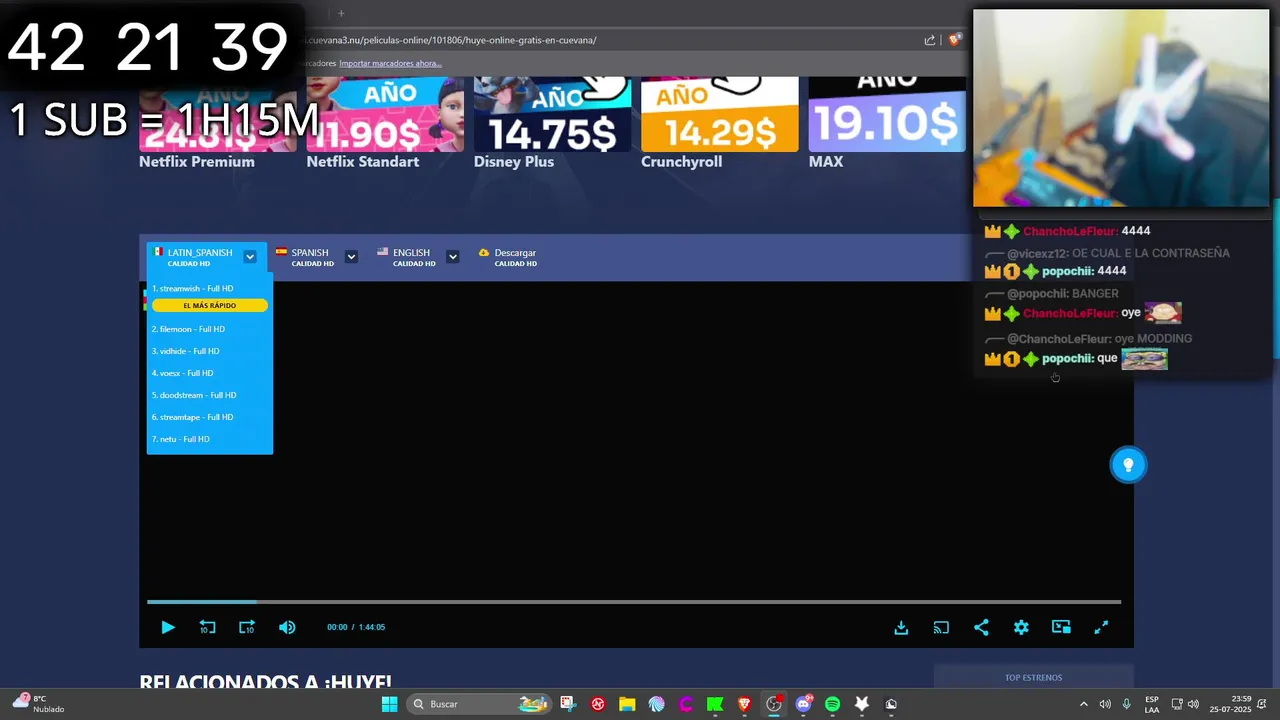
Task: Click the RELACIONADOS A ¡HUYE! heading
Action: tap(266, 683)
